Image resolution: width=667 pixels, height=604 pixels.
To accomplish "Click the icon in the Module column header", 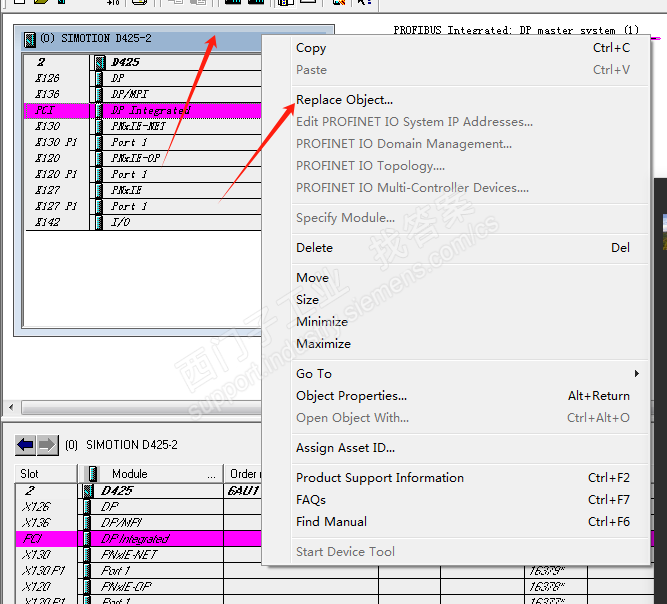I will coord(93,474).
